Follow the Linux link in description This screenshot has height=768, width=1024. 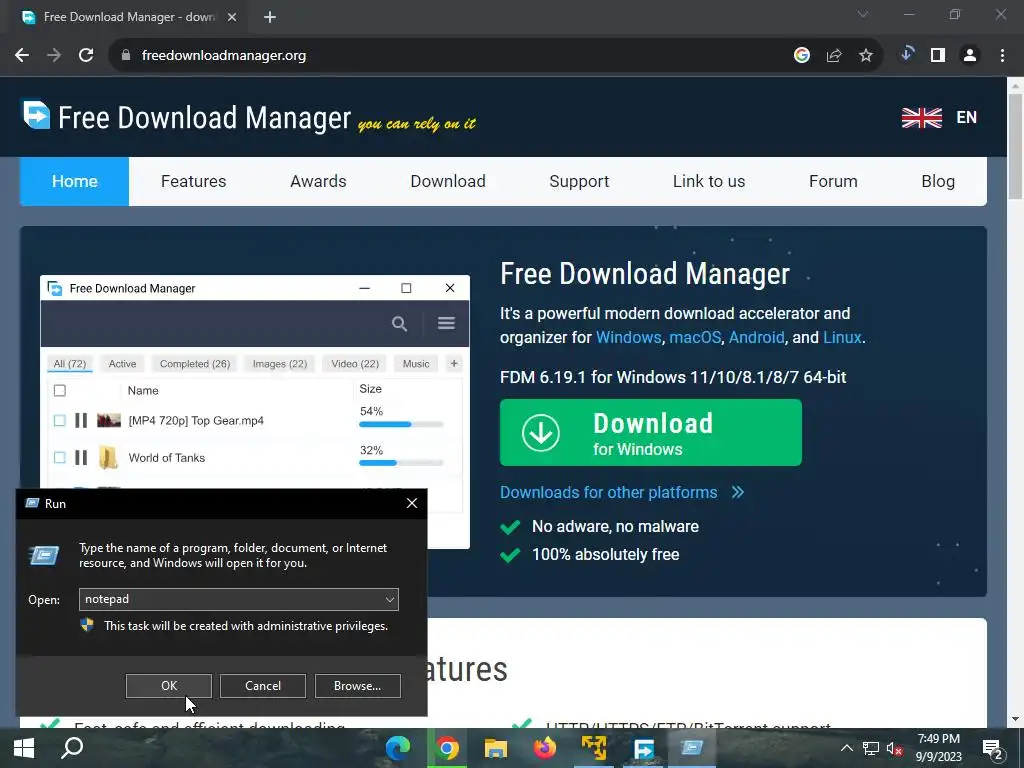(842, 338)
